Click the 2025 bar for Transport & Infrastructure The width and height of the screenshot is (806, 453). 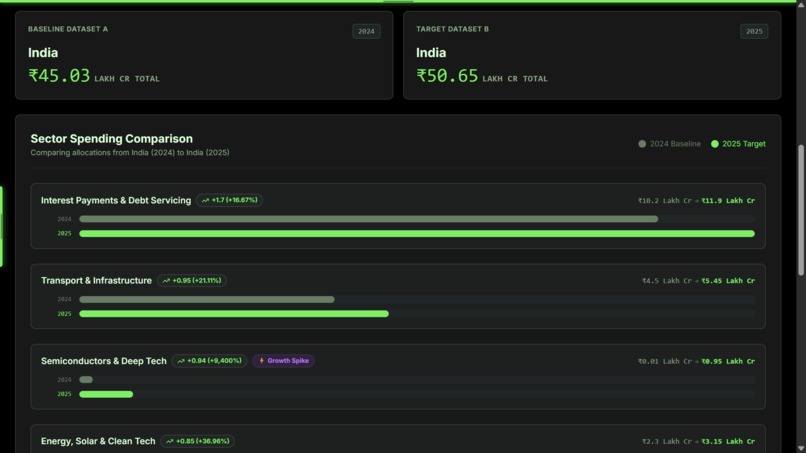pos(234,314)
